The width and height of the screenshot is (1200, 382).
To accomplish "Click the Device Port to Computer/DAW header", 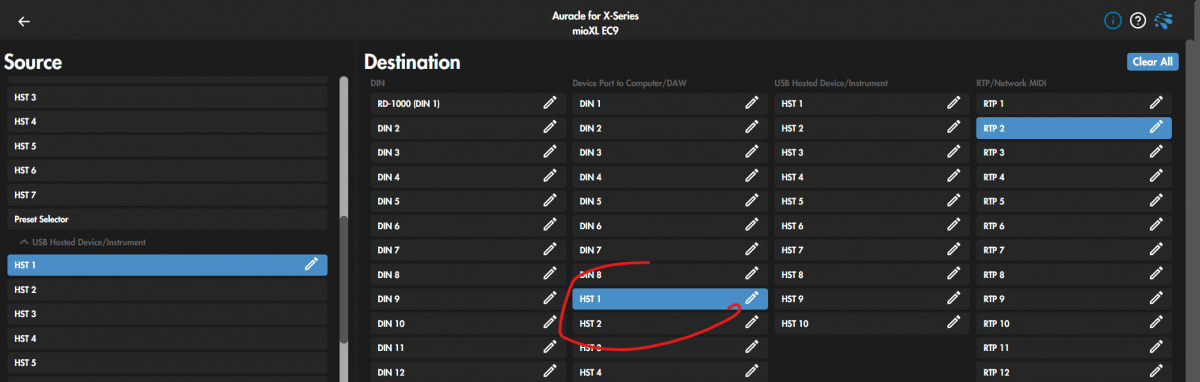I will pos(630,83).
